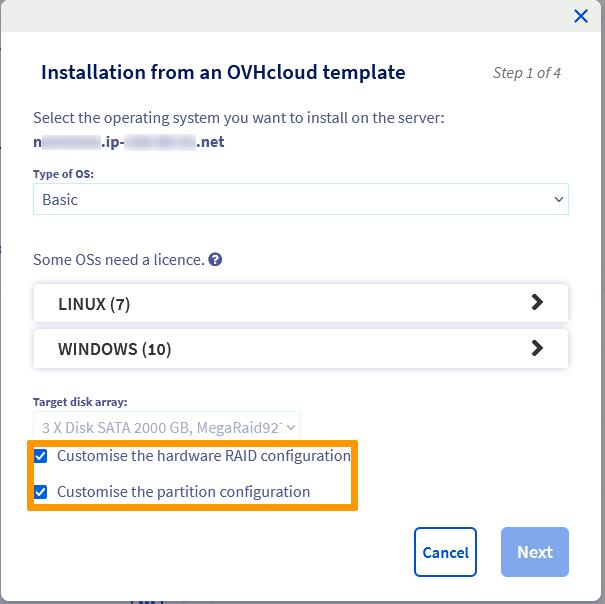Click the 'Customise the partition configuration' label
The image size is (605, 604).
184,492
